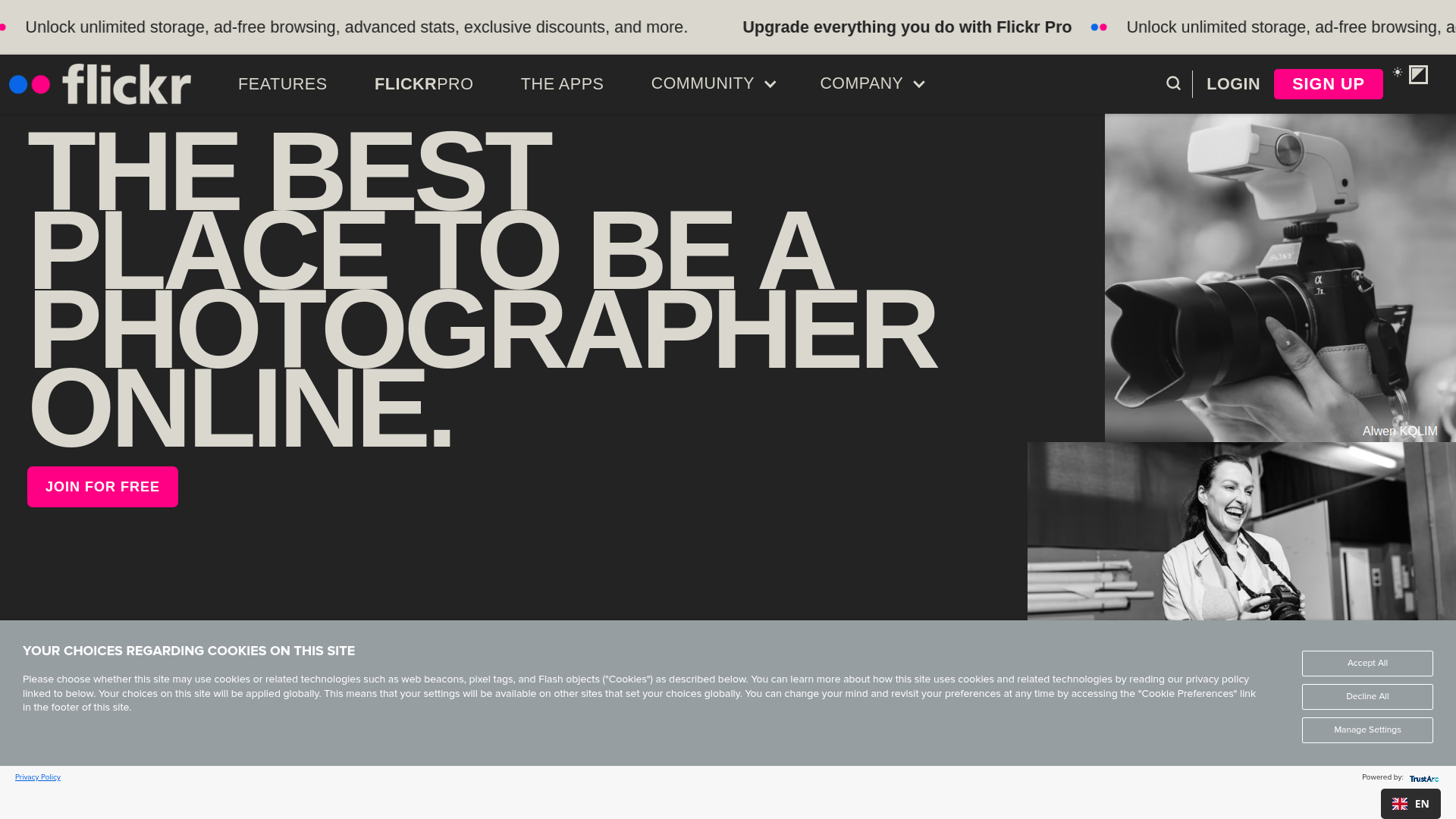1456x819 pixels.
Task: Click the Flickr dots icon in the banner
Action: point(1099,27)
